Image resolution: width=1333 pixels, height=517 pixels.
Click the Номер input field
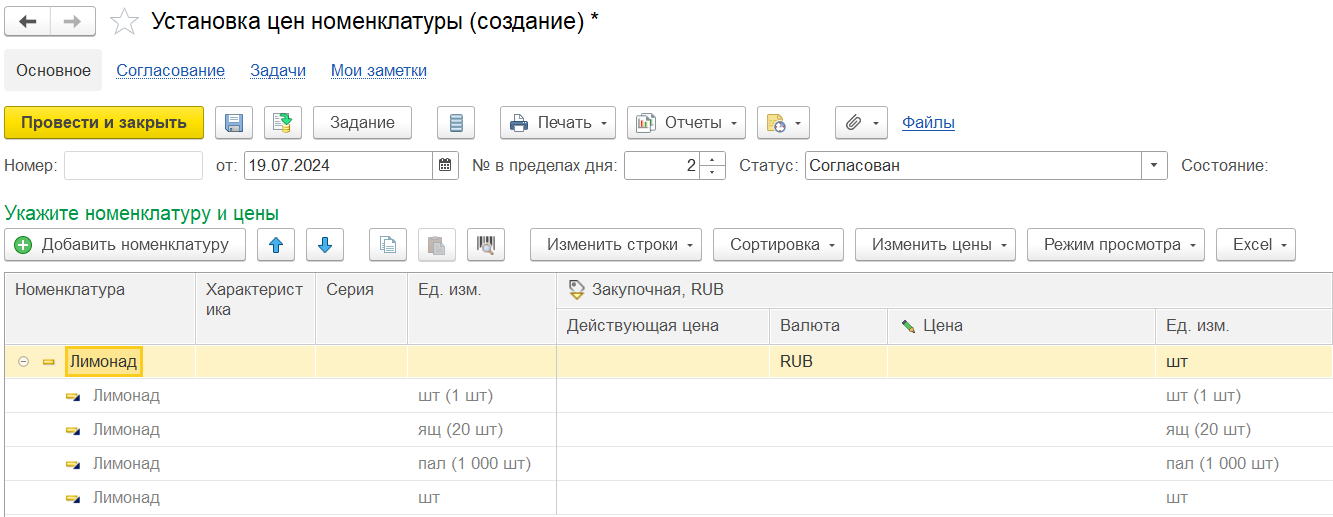(x=133, y=166)
